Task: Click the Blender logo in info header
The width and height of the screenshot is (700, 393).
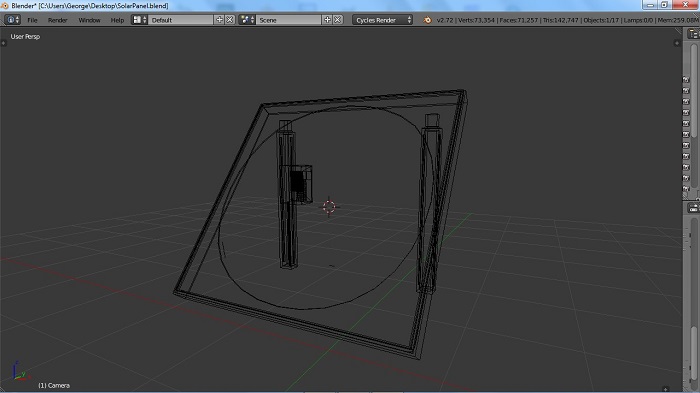Action: [x=427, y=20]
